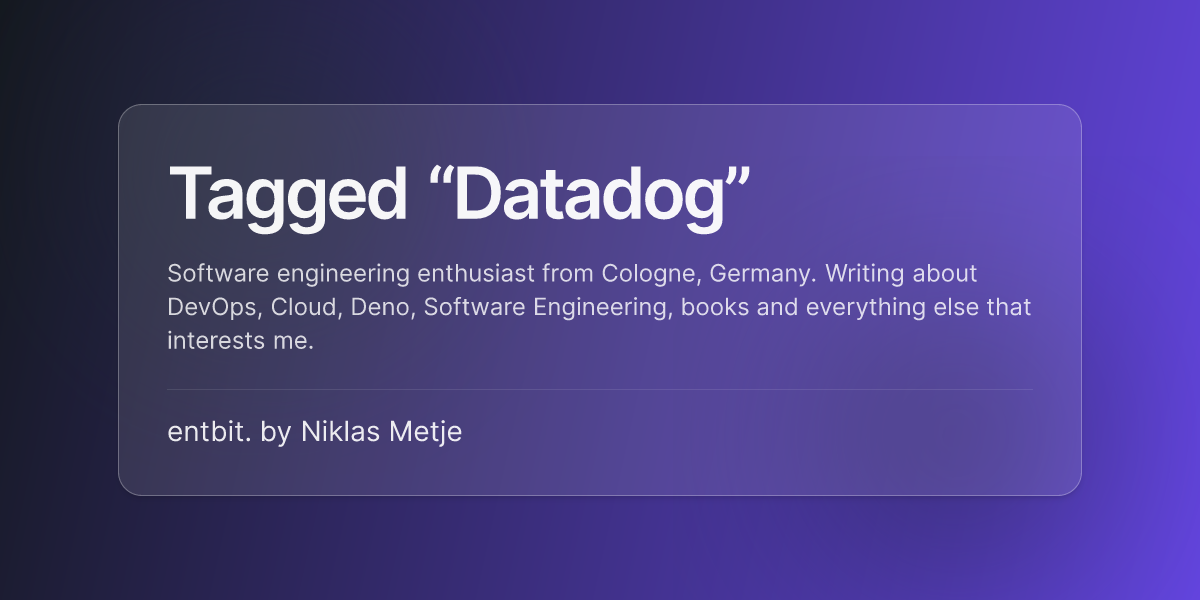Click the words "interests me." in the description

[241, 340]
